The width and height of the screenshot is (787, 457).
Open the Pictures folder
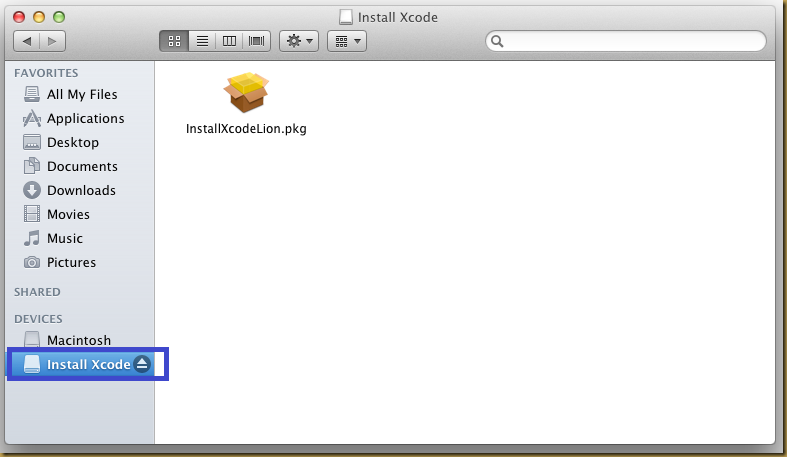click(x=71, y=262)
